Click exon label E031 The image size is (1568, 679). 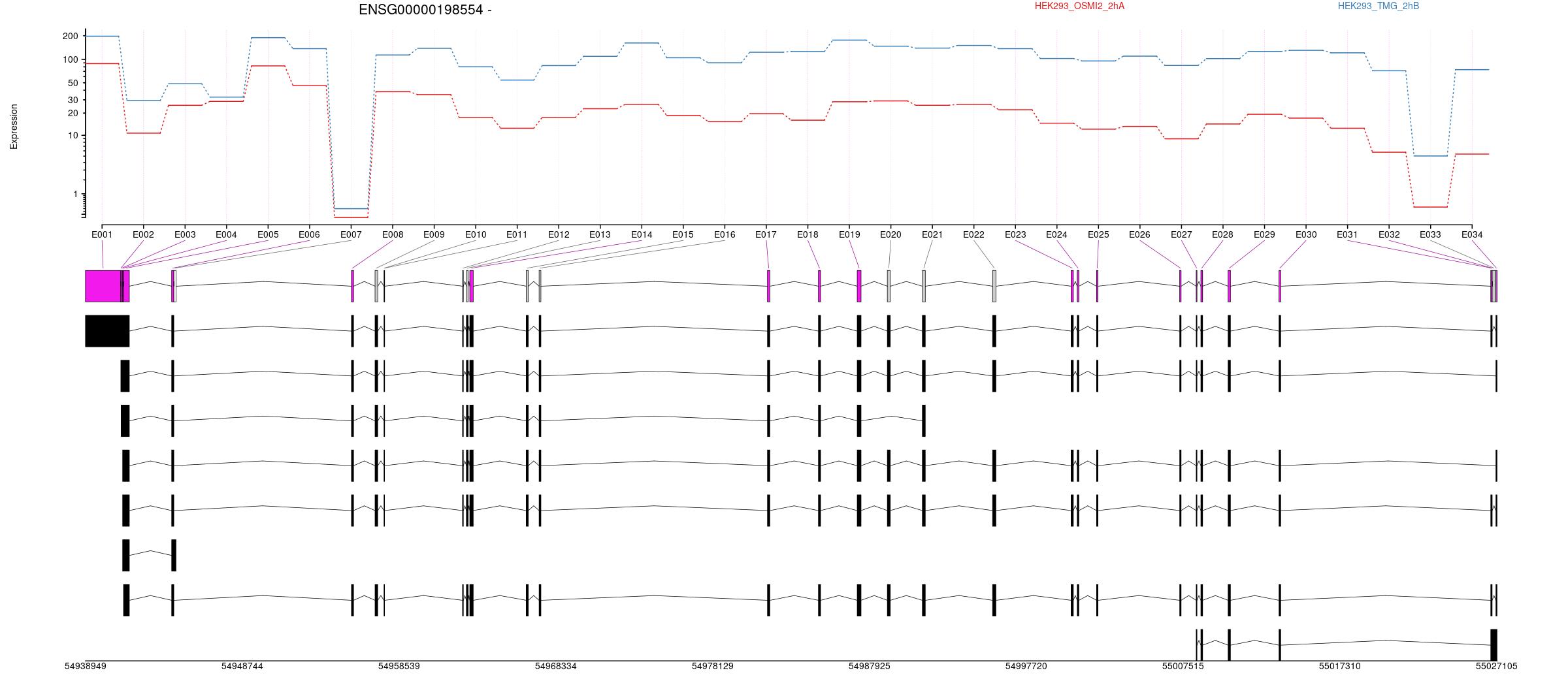[x=1347, y=234]
